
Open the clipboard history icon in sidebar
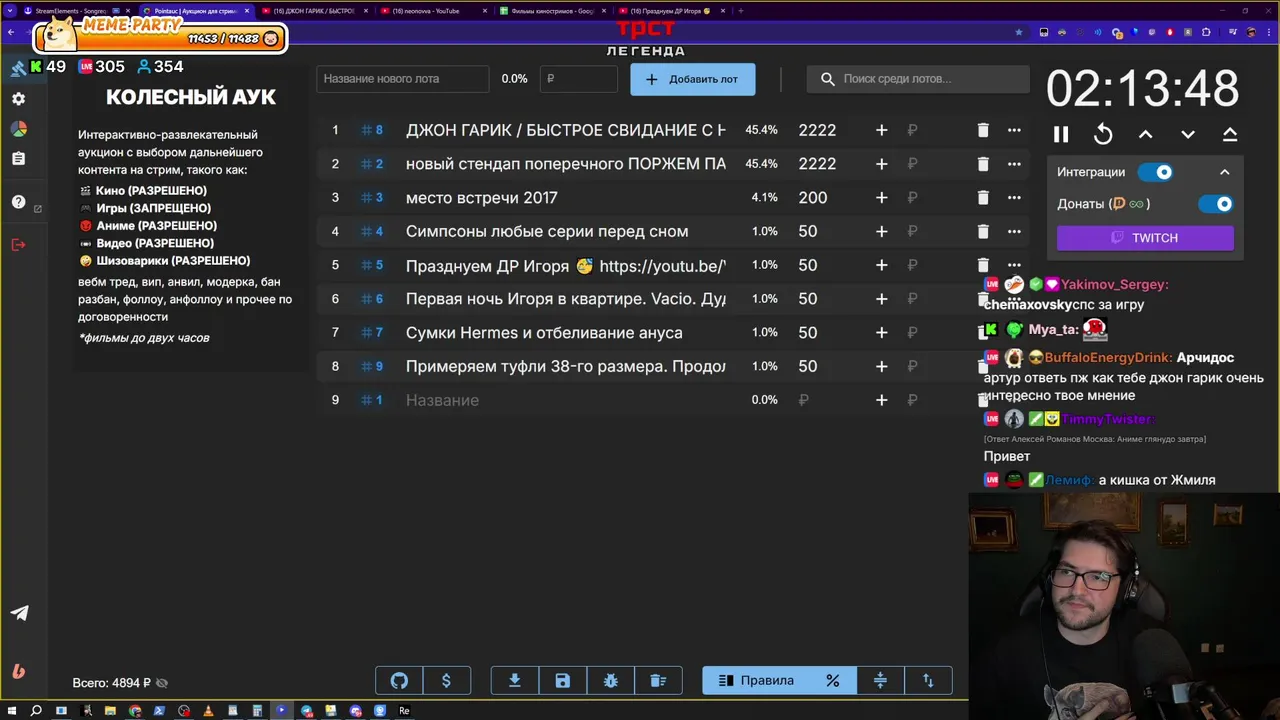point(19,159)
